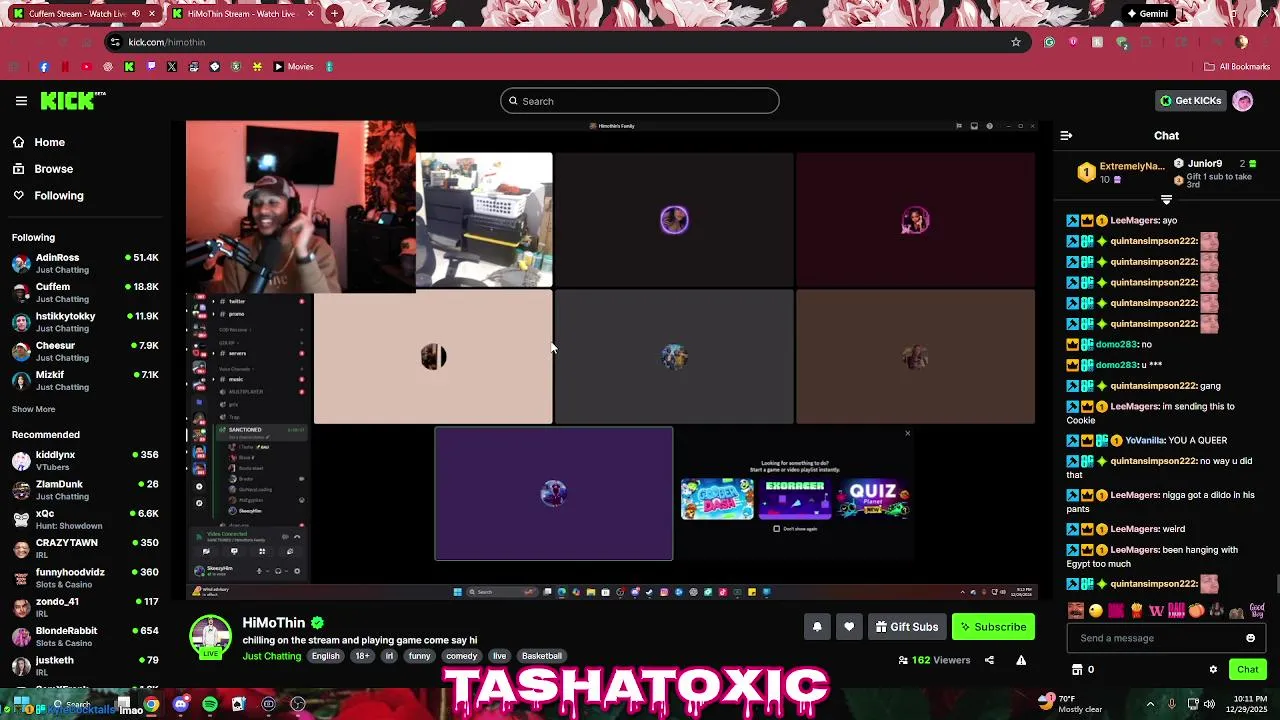Image resolution: width=1280 pixels, height=720 pixels.
Task: Open the Movies bookmark folder
Action: [293, 67]
